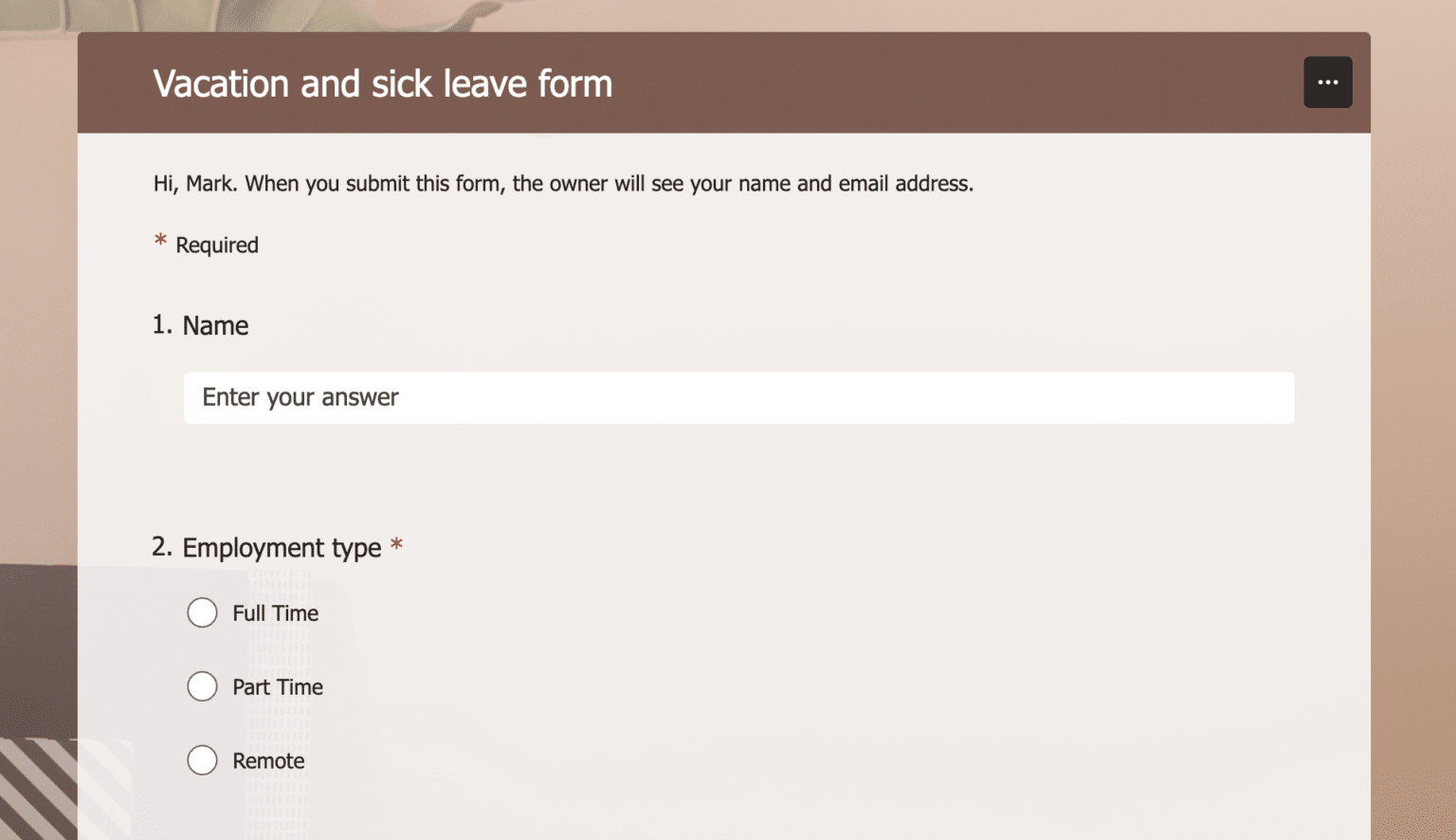Click the 'Vacation and sick leave form' title
Viewport: 1456px width, 840px height.
(382, 83)
